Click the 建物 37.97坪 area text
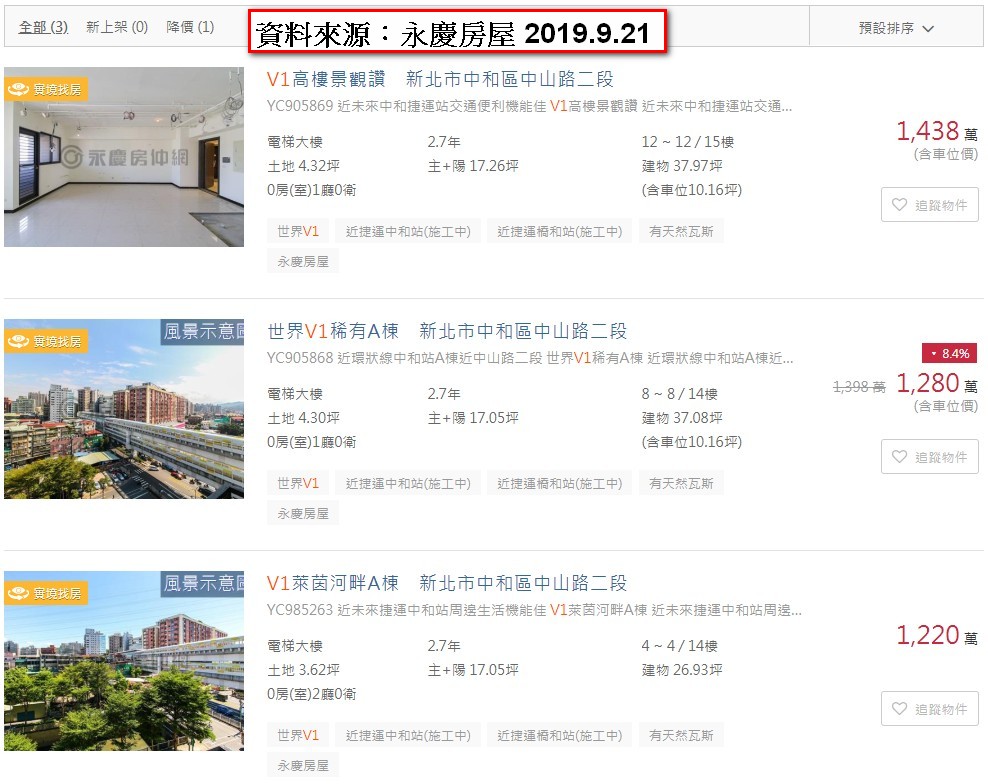Screen dimensions: 988x784 pyautogui.click(x=682, y=166)
